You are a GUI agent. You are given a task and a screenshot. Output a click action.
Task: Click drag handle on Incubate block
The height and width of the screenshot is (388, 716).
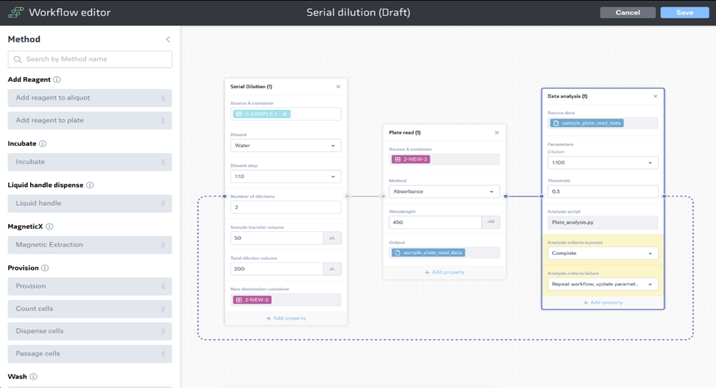(163, 162)
